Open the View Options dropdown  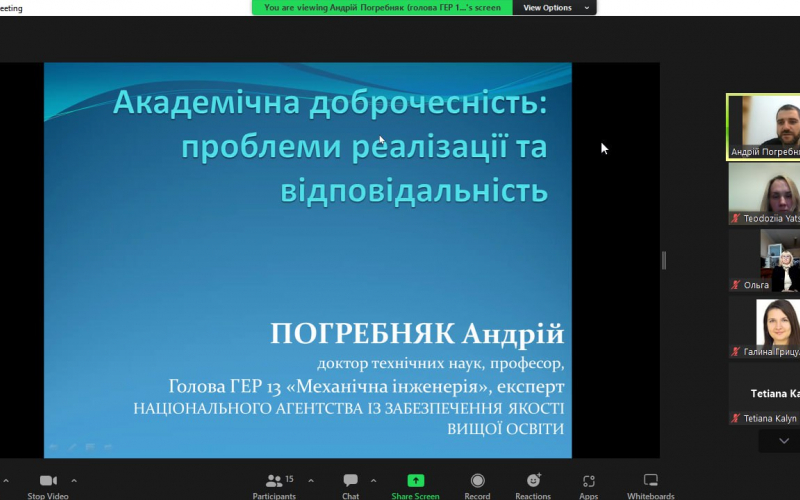pos(555,8)
